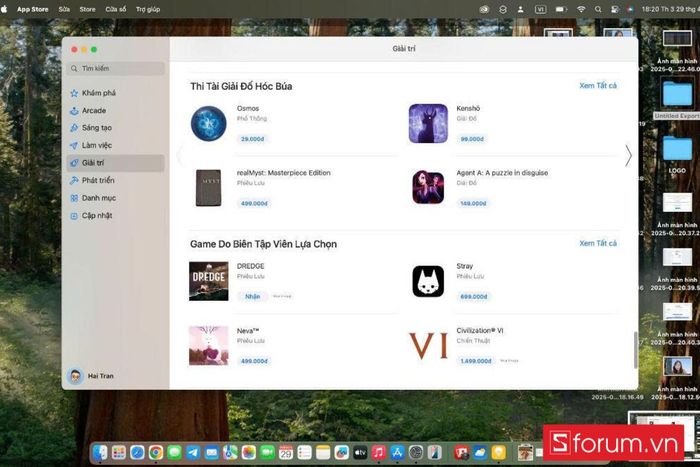Open the Agent A app icon
Screen dimensions: 700x467
(428, 188)
